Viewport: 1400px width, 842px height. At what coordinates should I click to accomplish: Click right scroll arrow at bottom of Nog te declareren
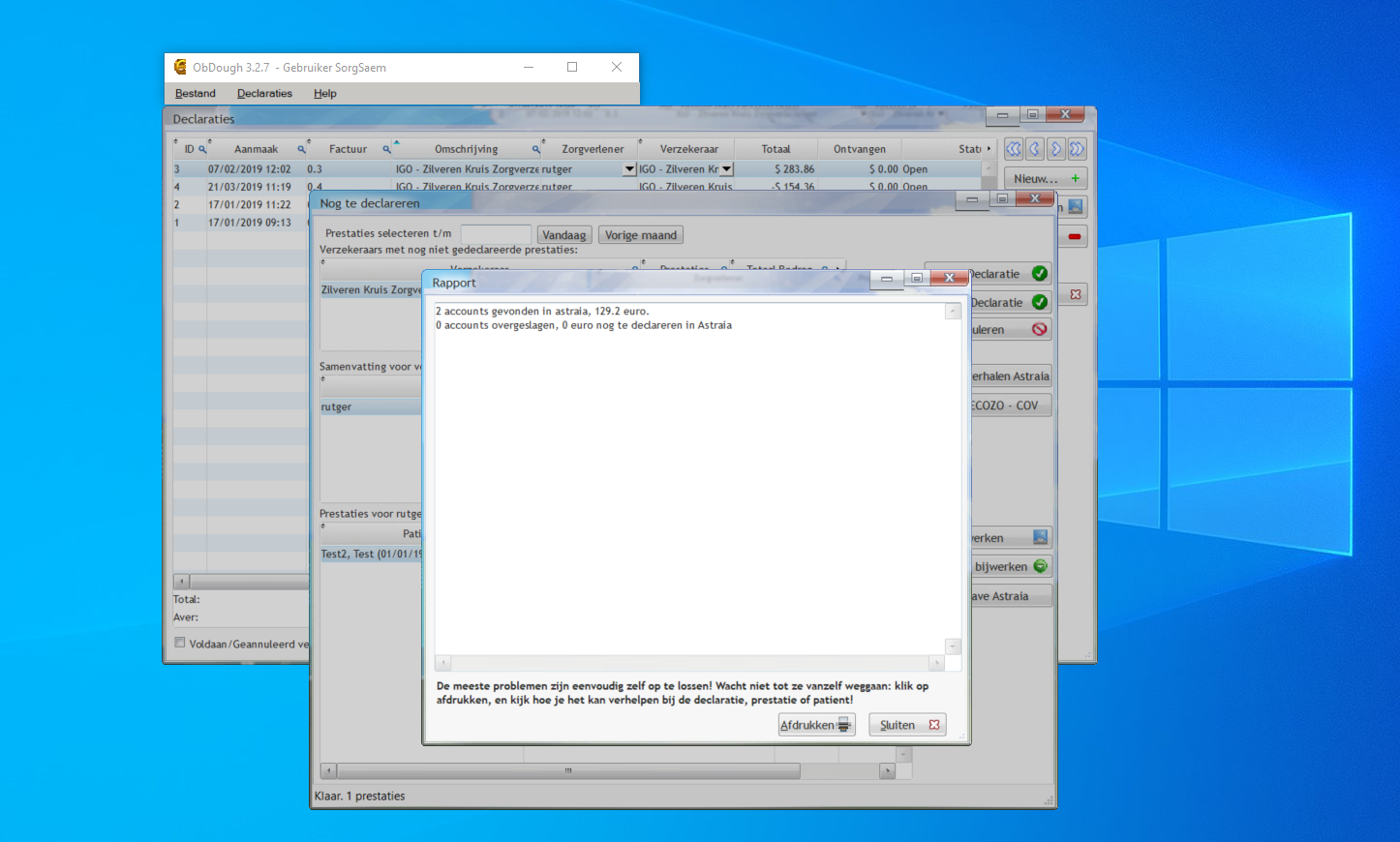coord(887,771)
